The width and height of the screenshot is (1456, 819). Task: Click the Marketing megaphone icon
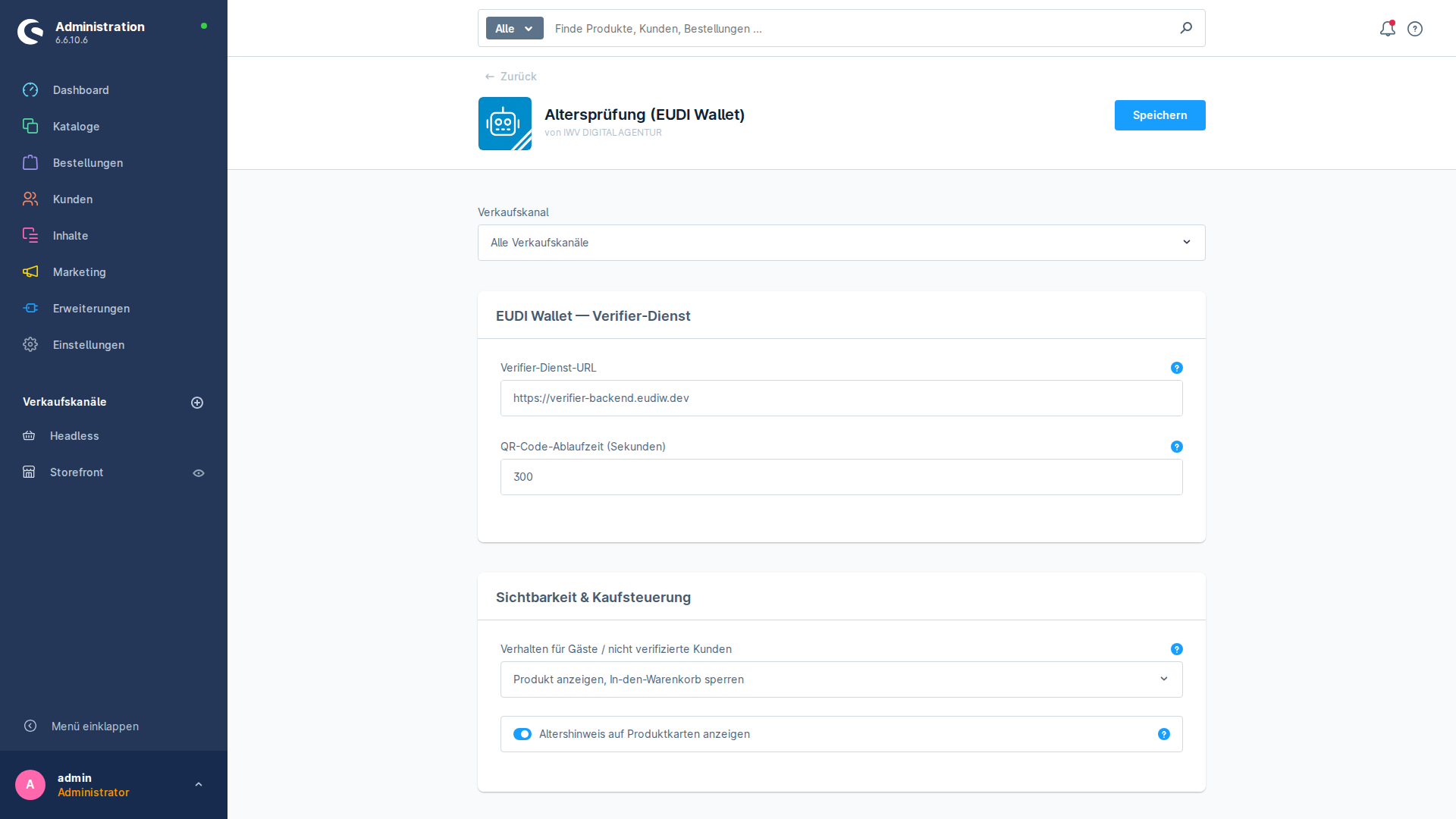coord(30,272)
